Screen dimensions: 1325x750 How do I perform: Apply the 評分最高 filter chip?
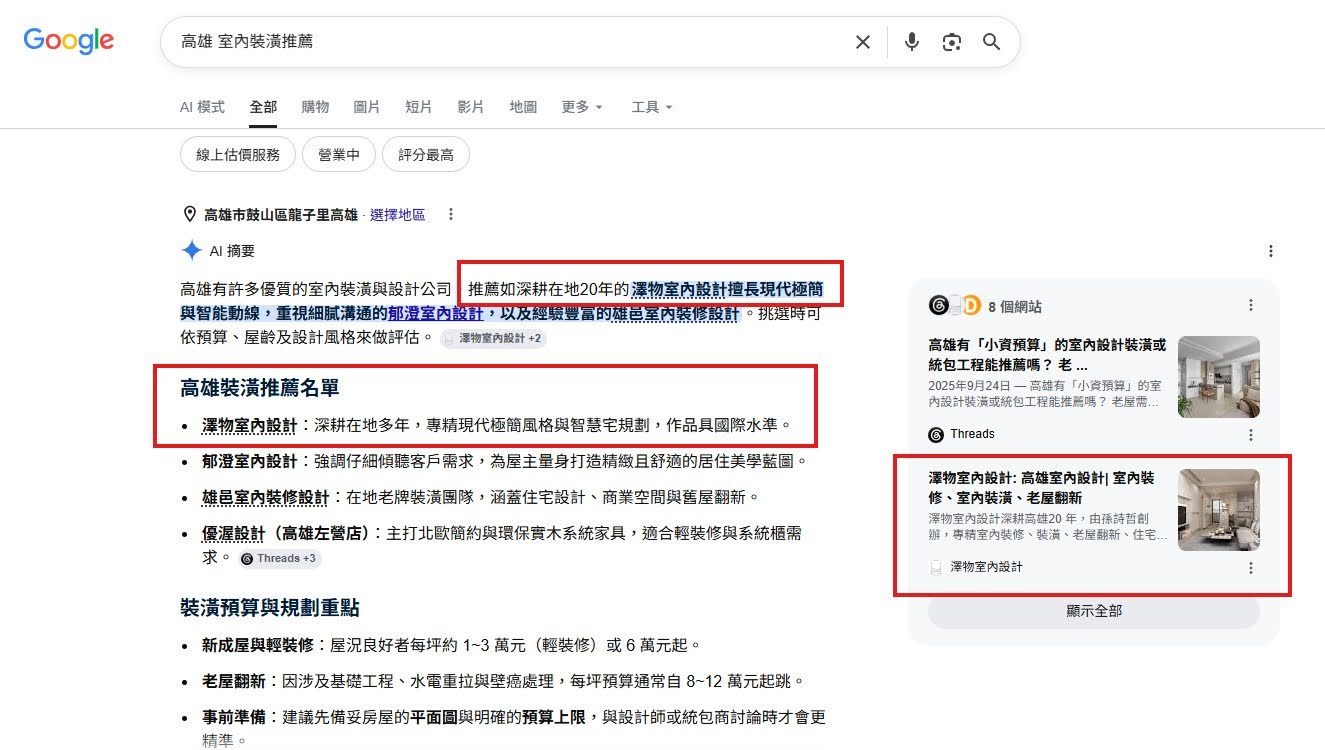coord(426,154)
